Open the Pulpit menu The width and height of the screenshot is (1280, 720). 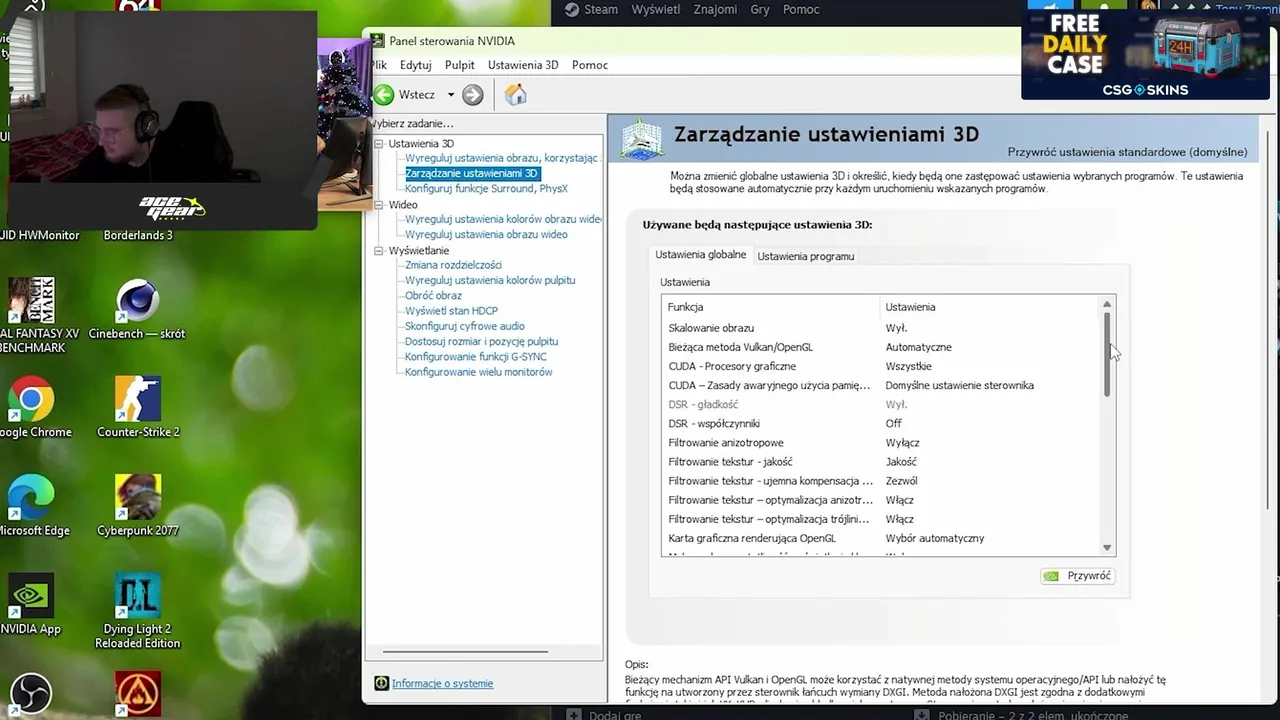point(460,65)
